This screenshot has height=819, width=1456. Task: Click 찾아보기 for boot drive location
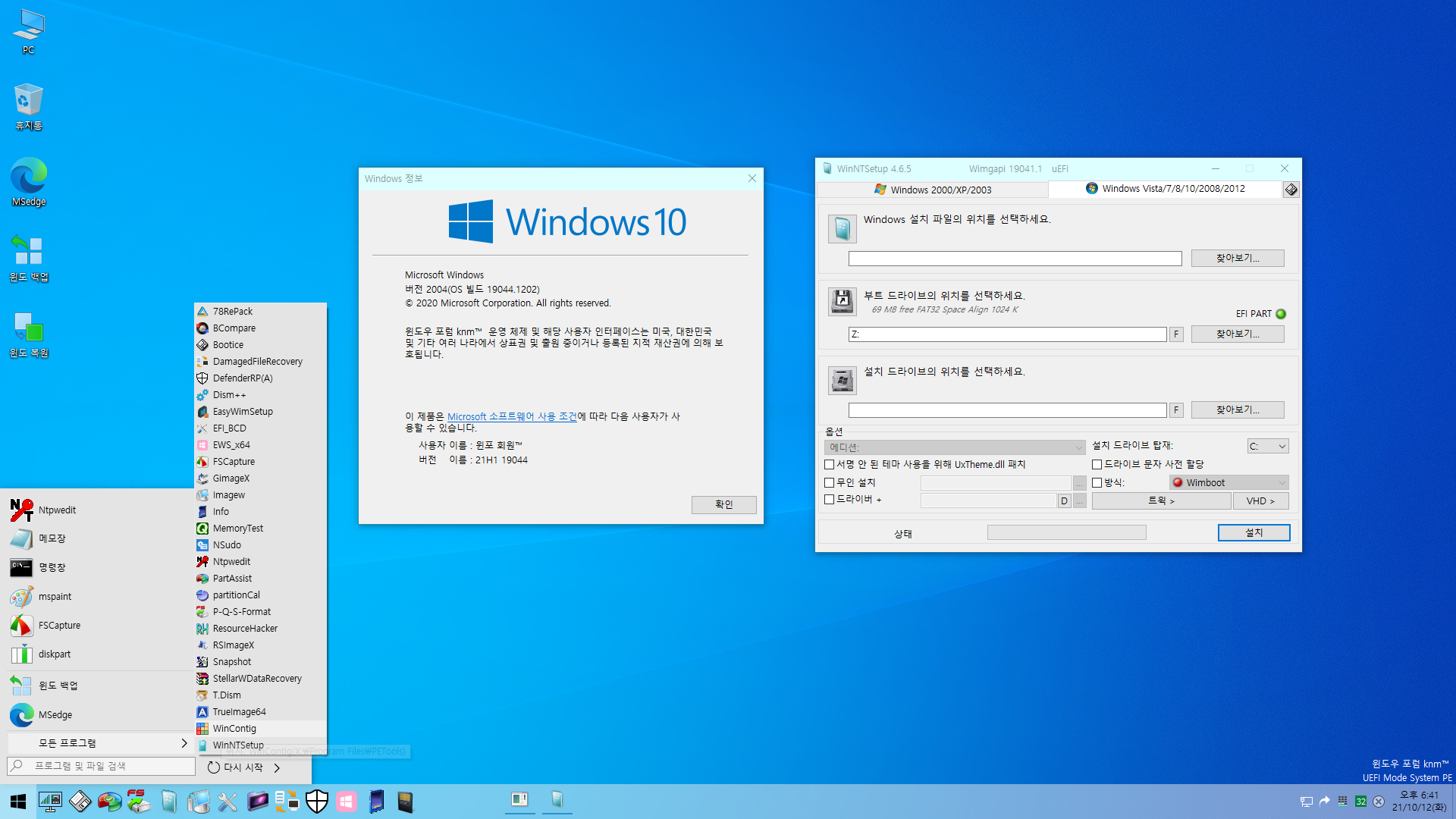(1238, 334)
